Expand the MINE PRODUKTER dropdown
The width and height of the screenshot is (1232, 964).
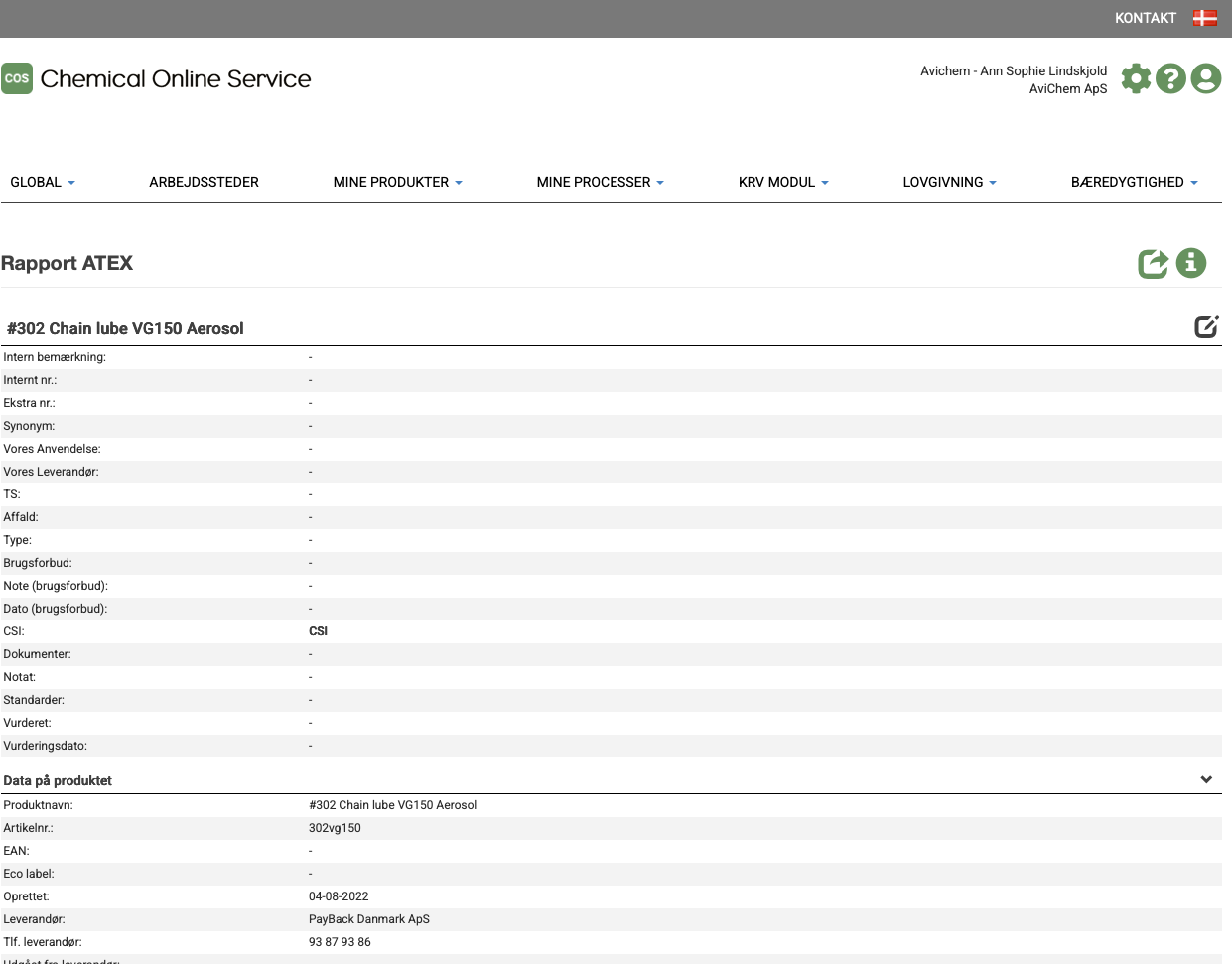(x=397, y=182)
